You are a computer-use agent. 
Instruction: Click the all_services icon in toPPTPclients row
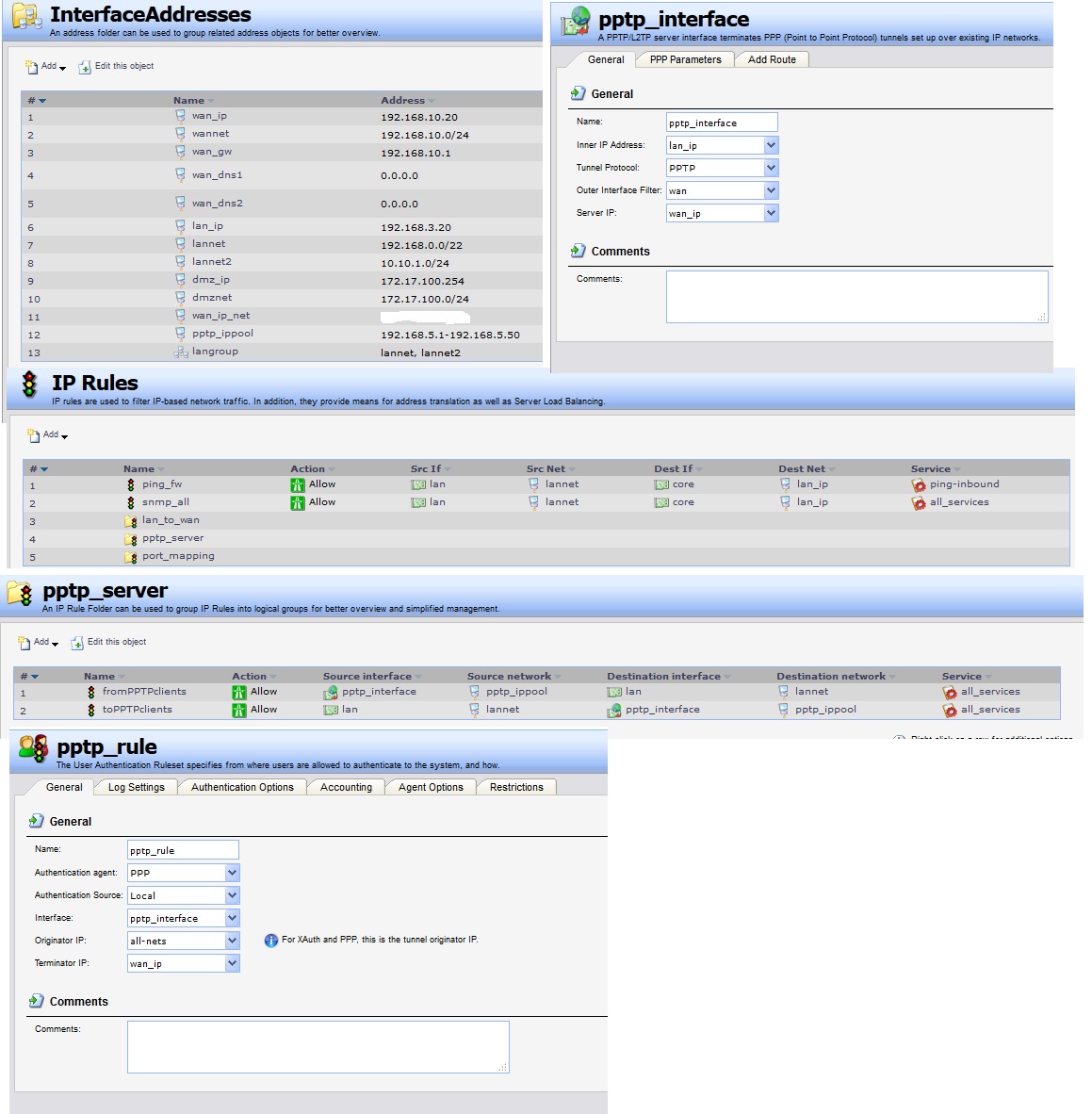pos(950,711)
